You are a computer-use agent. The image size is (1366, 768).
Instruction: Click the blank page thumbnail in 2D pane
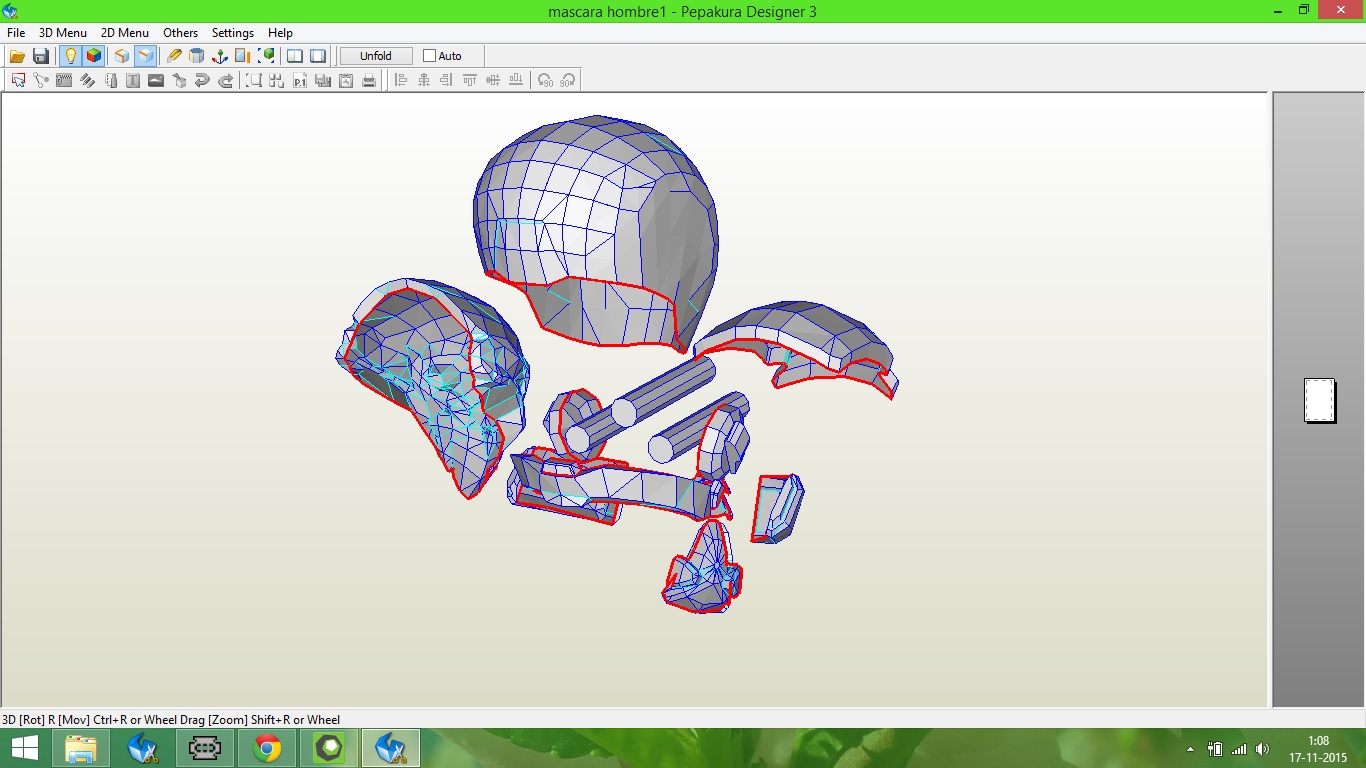pyautogui.click(x=1319, y=400)
